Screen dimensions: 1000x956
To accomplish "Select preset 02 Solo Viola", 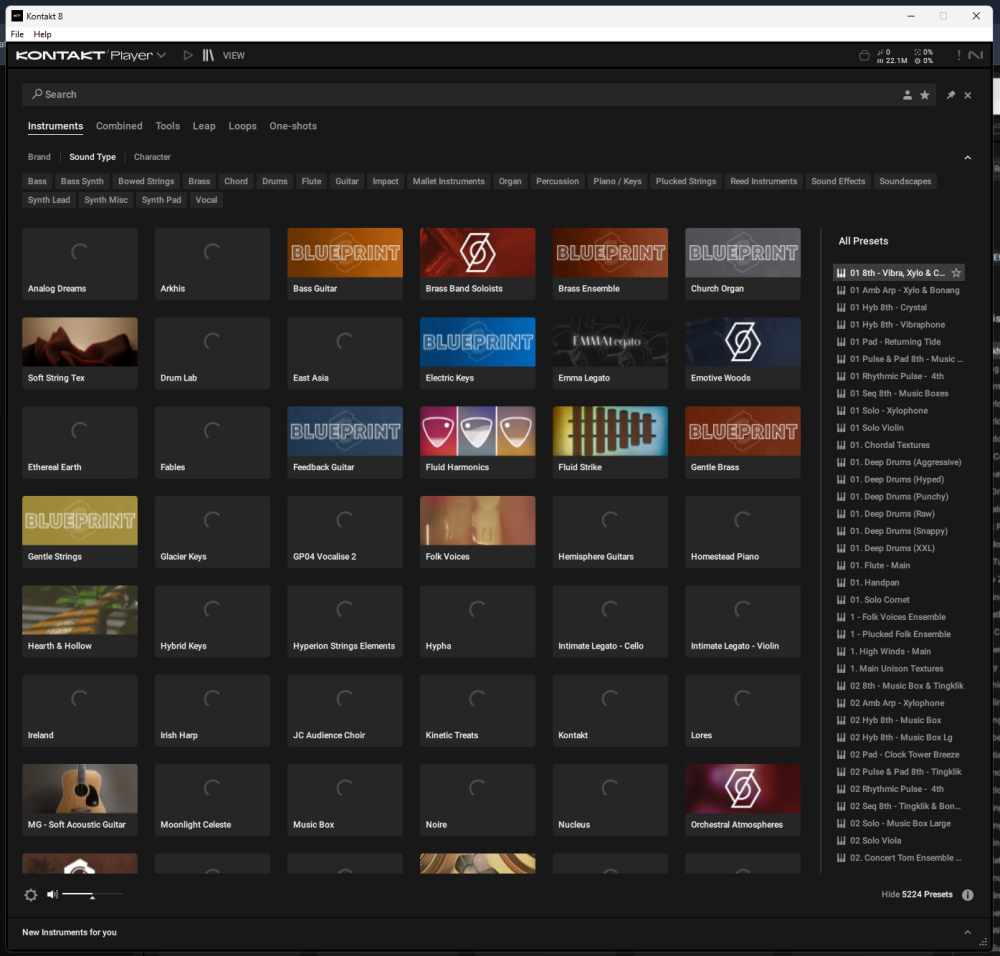I will point(899,841).
